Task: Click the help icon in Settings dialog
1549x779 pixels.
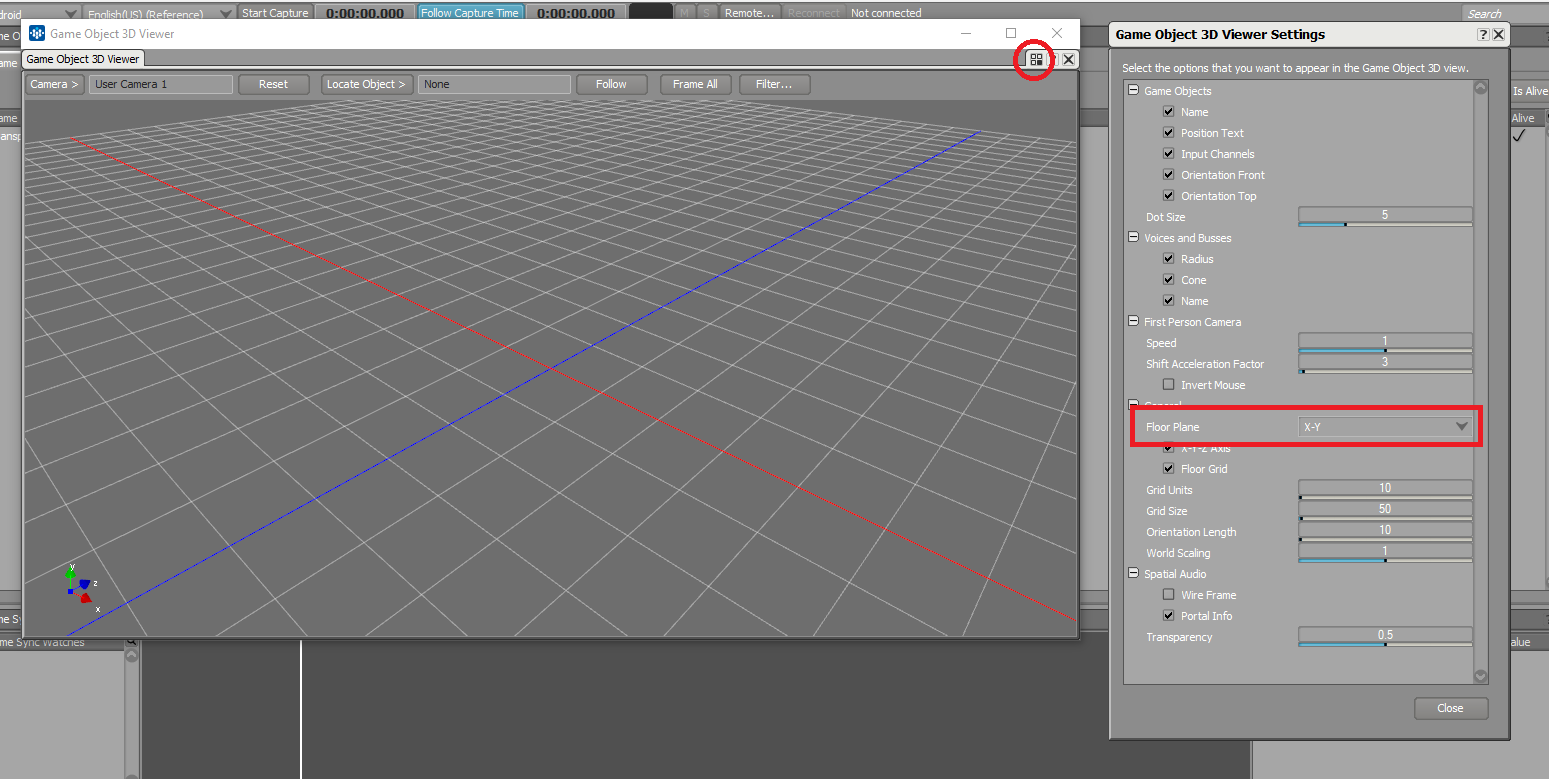Action: point(1482,35)
